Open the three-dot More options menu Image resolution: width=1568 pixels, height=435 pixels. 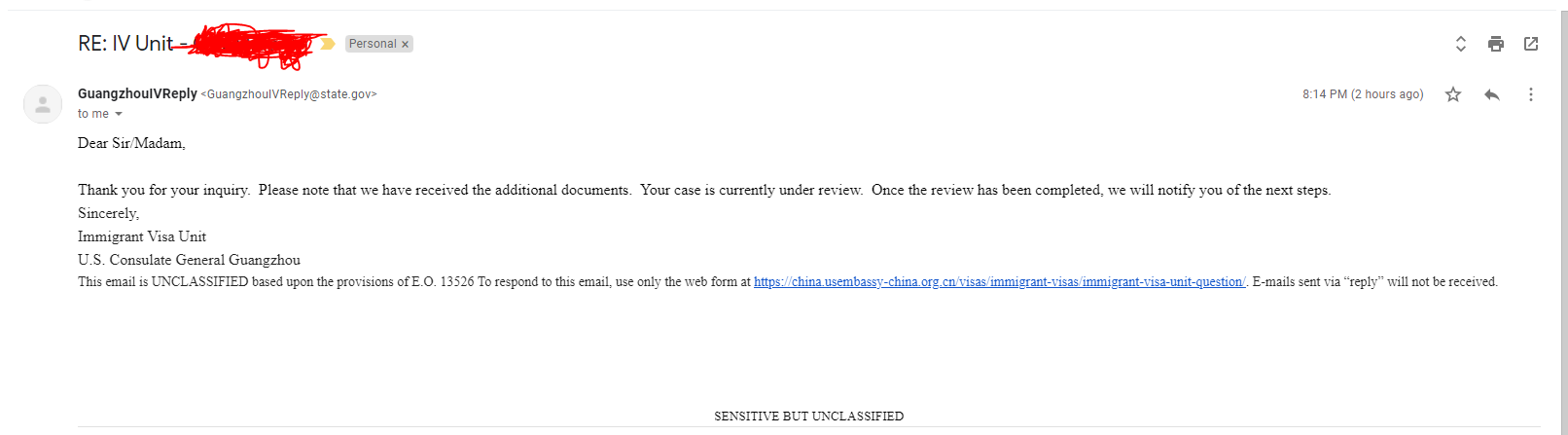[1530, 94]
